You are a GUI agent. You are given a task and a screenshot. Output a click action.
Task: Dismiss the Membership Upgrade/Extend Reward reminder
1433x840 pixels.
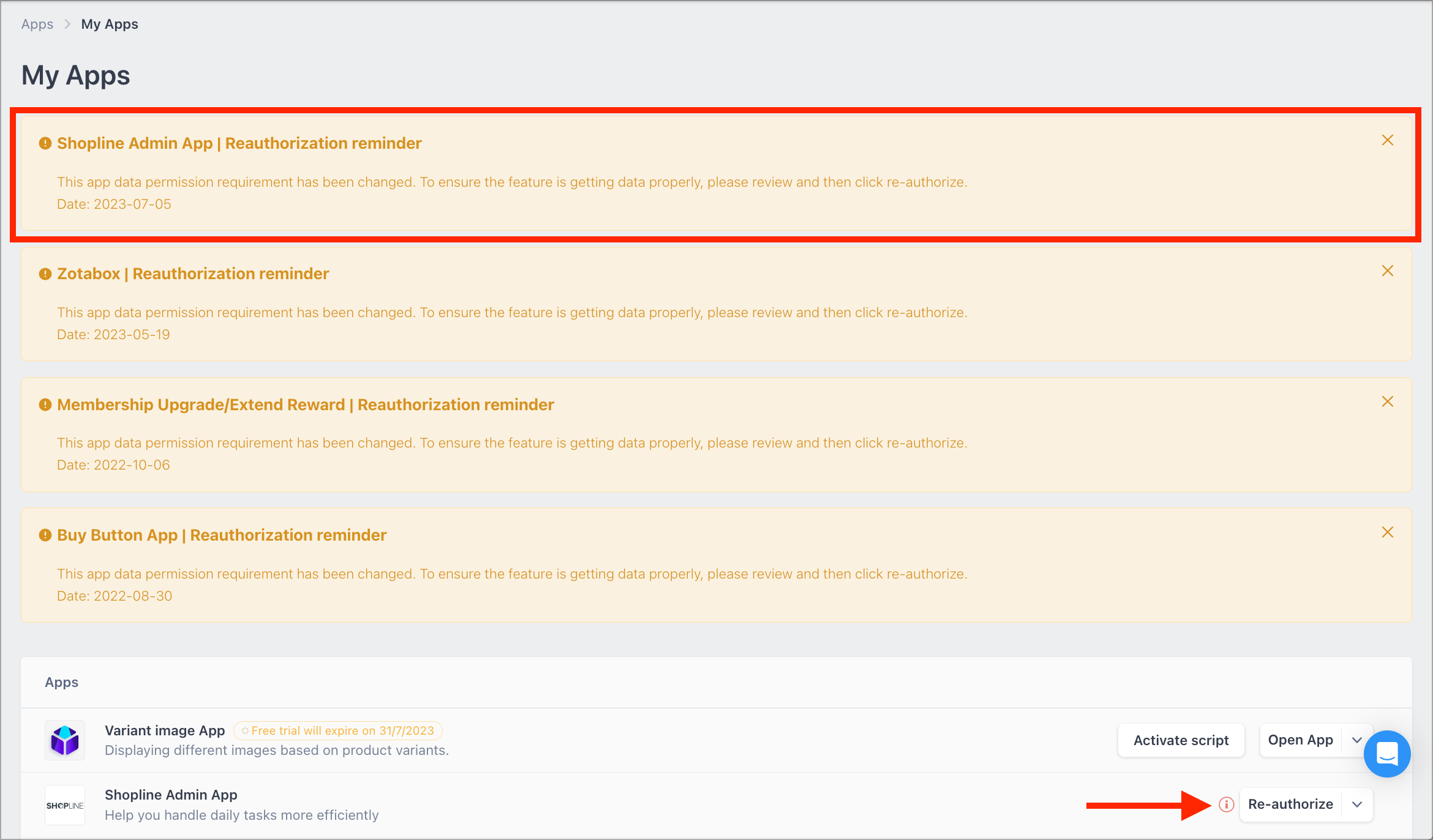(x=1387, y=402)
